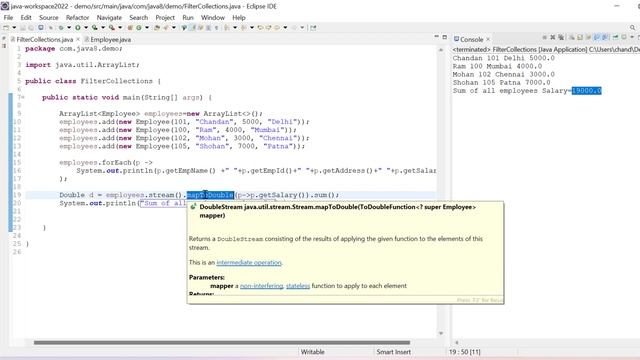640x360 pixels.
Task: Expand the Coverage dropdown arrow
Action: [x=103, y=28]
